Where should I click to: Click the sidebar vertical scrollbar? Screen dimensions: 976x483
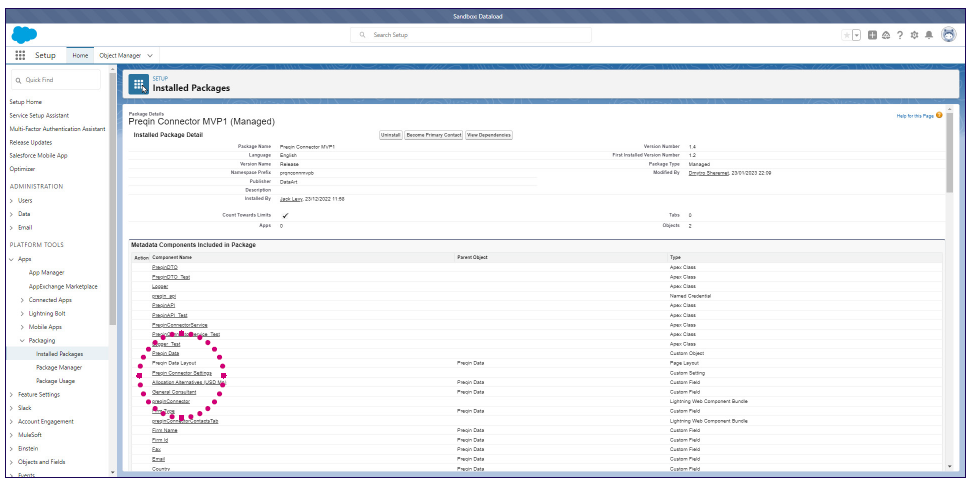tap(113, 199)
